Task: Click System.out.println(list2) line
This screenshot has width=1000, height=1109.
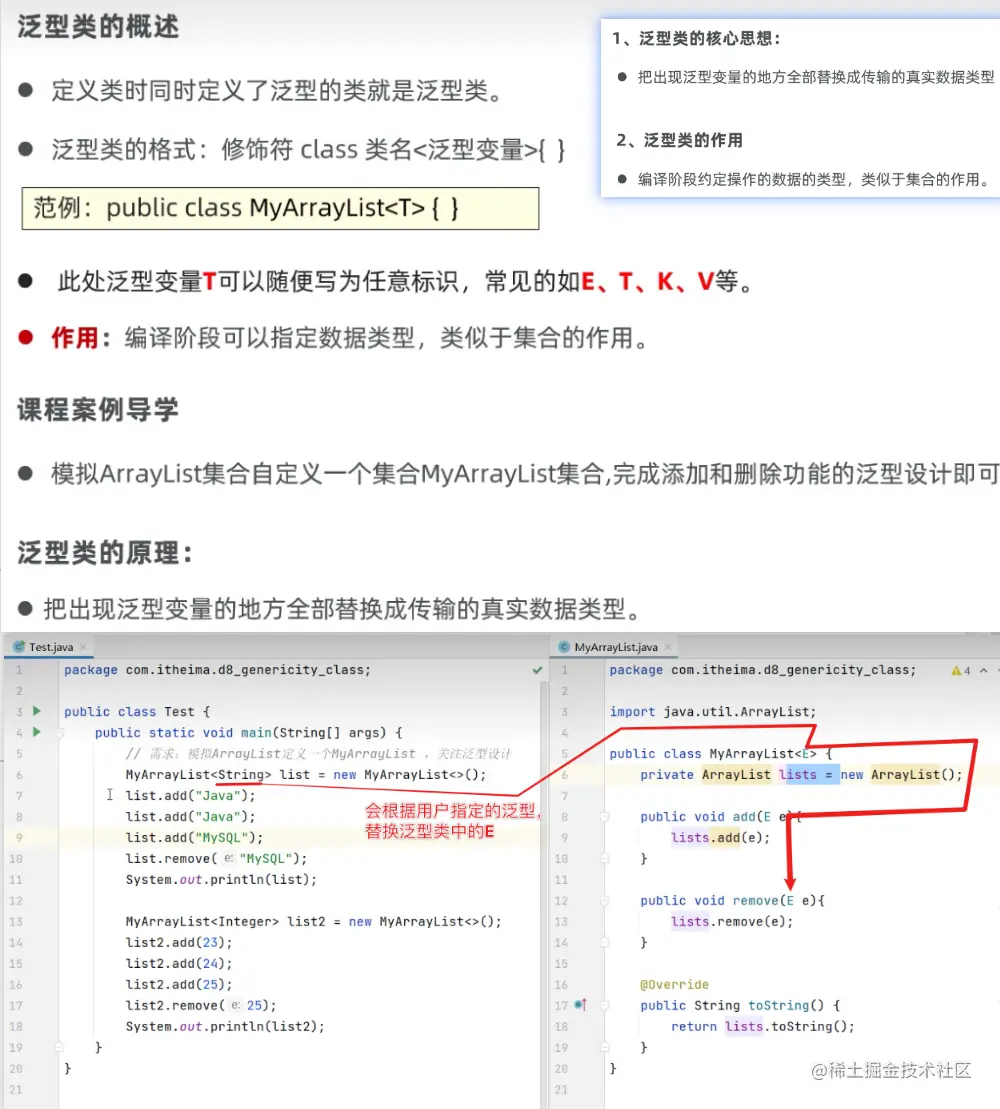Action: [225, 1026]
